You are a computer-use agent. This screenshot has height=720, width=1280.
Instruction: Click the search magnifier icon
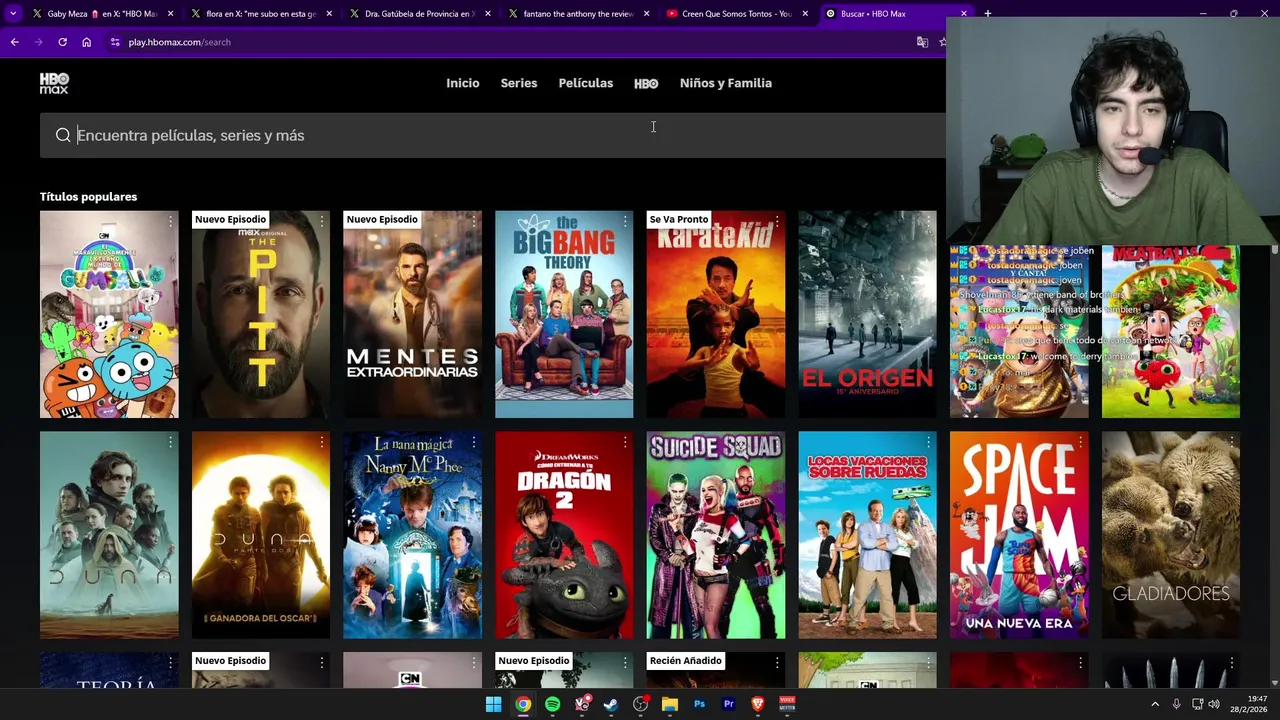coord(63,135)
